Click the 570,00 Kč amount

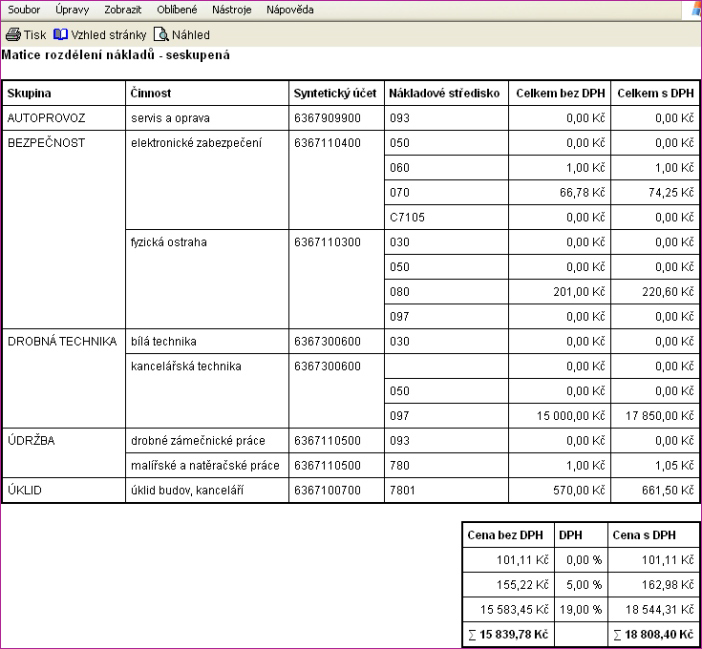point(579,491)
